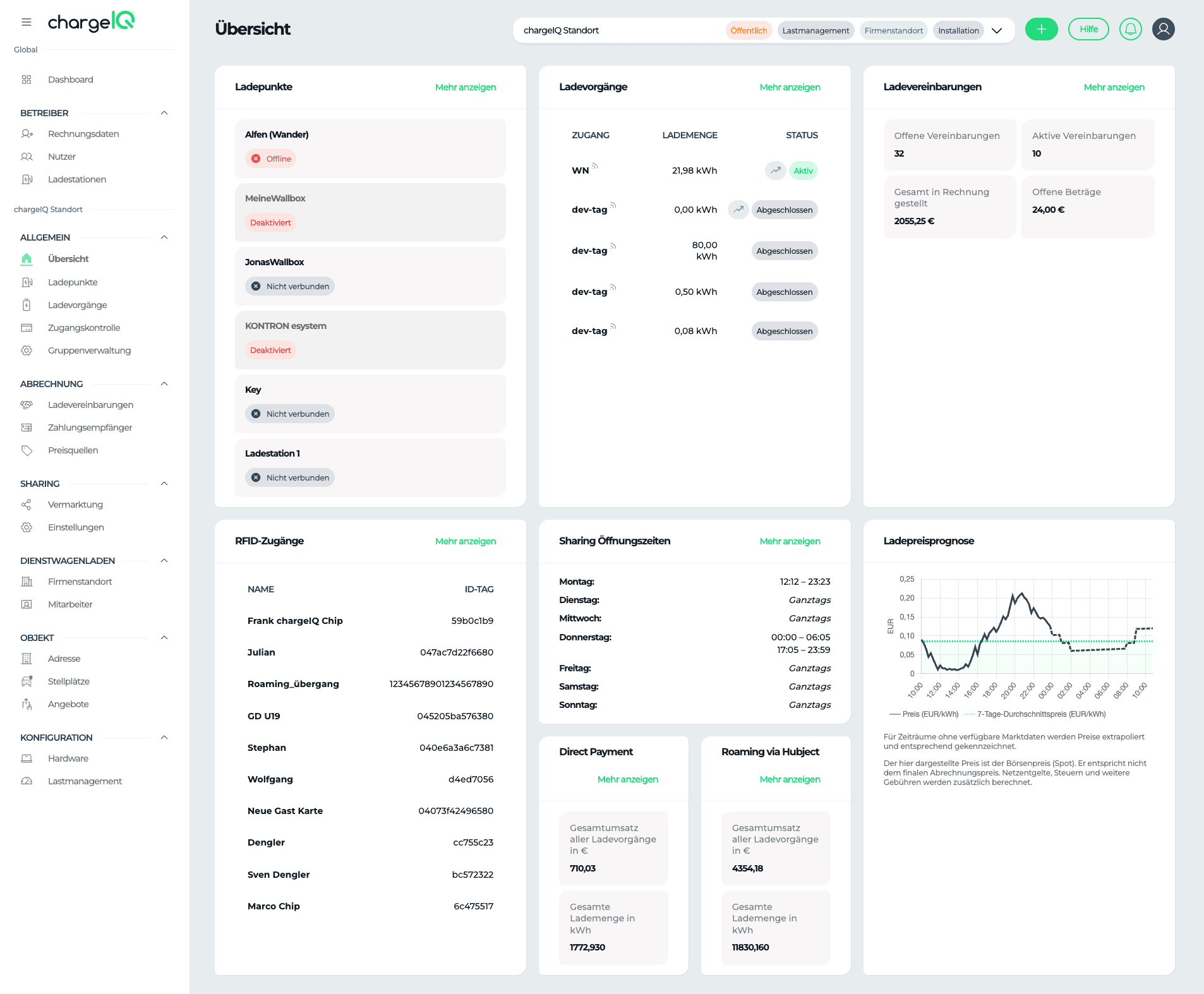
Task: Click trend chart icon for WN charging session
Action: click(775, 171)
